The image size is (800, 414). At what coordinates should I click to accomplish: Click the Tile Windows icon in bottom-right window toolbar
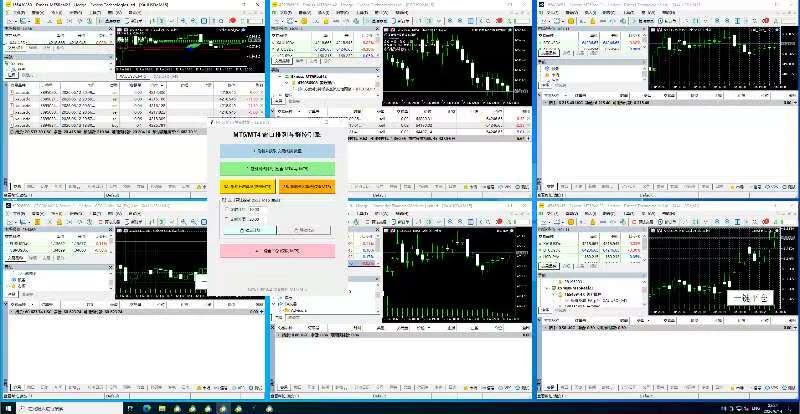[x=737, y=222]
